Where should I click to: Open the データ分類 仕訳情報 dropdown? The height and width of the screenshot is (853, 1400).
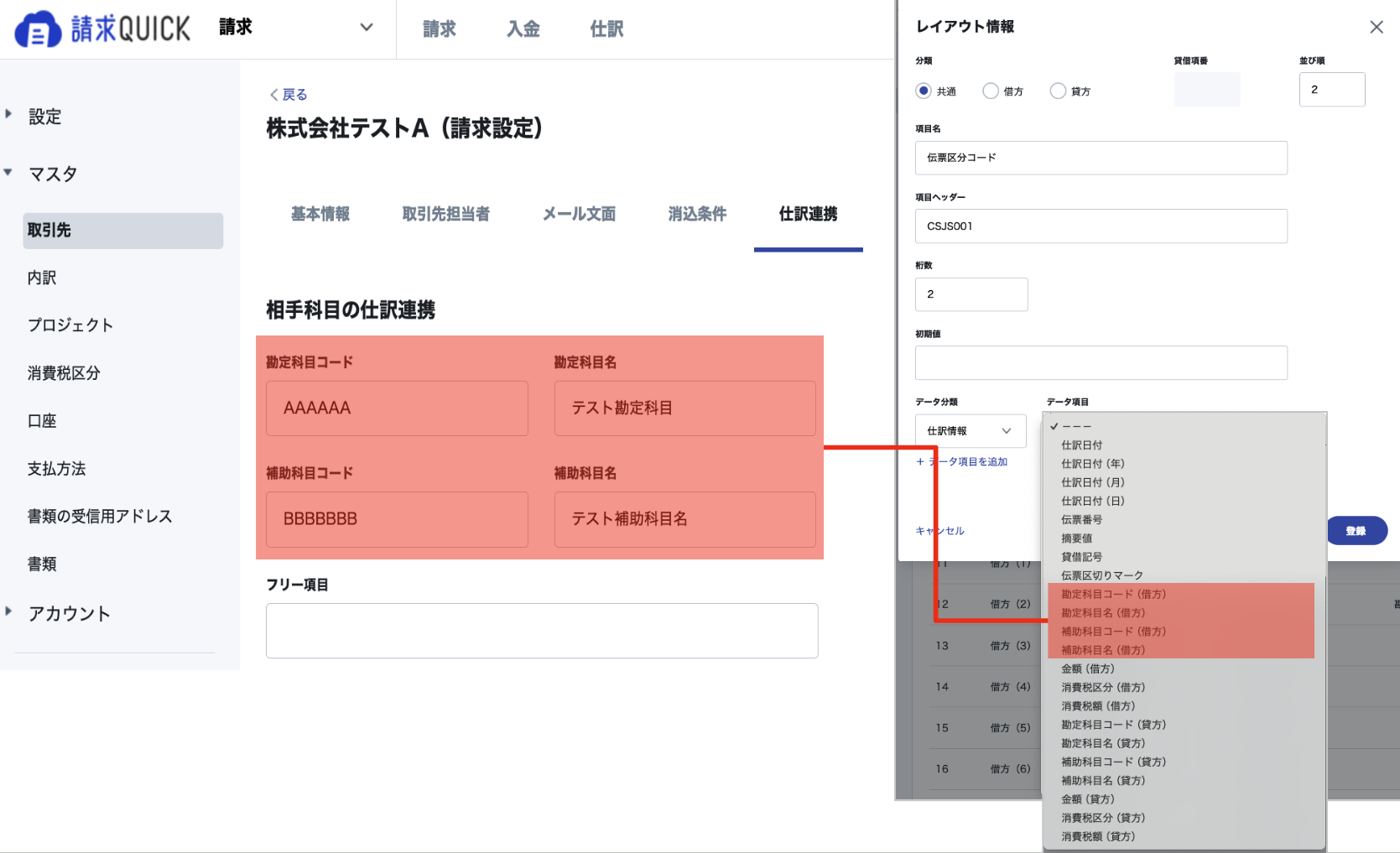pos(971,431)
